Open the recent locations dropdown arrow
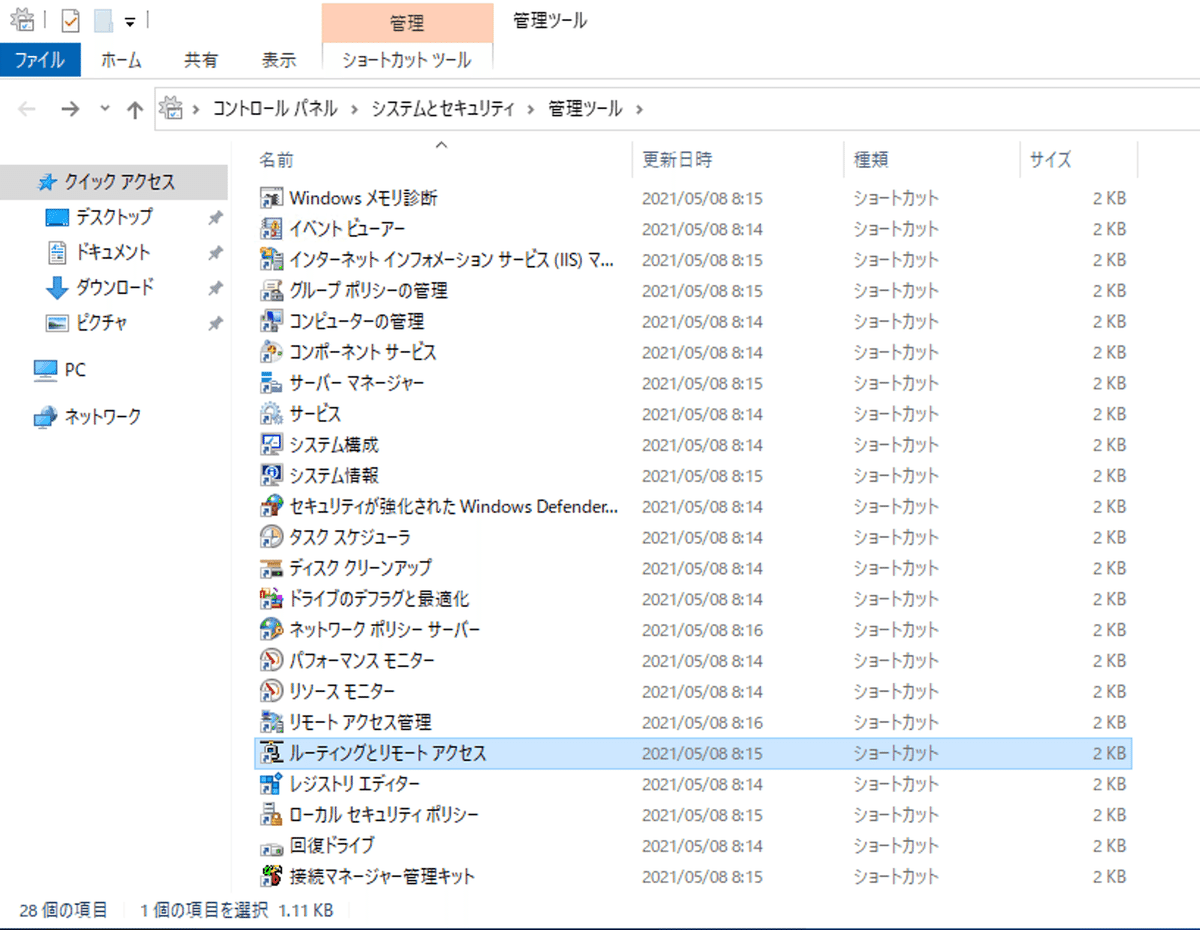1200x930 pixels. pos(104,110)
